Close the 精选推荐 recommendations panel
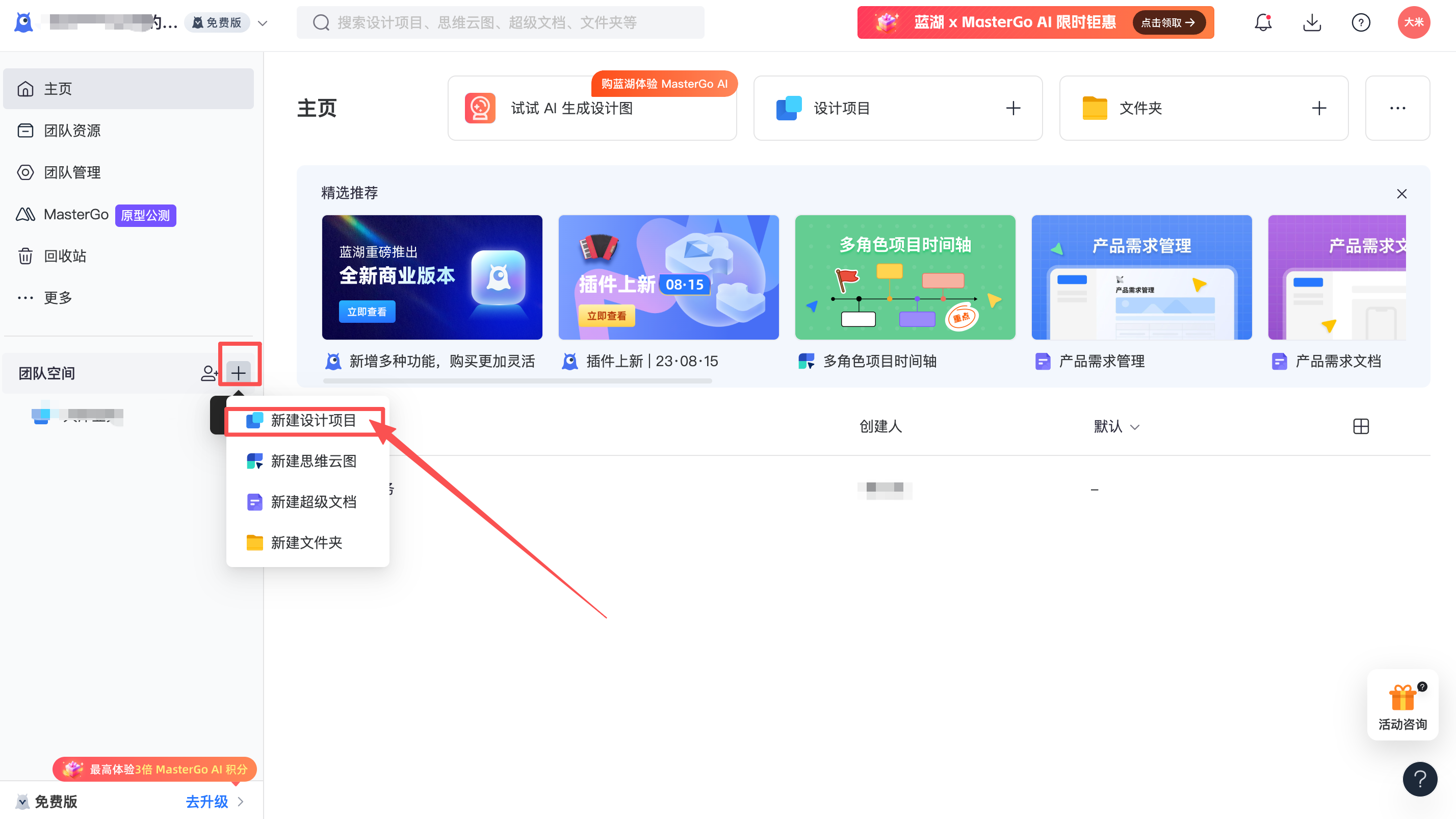1456x819 pixels. pyautogui.click(x=1402, y=194)
